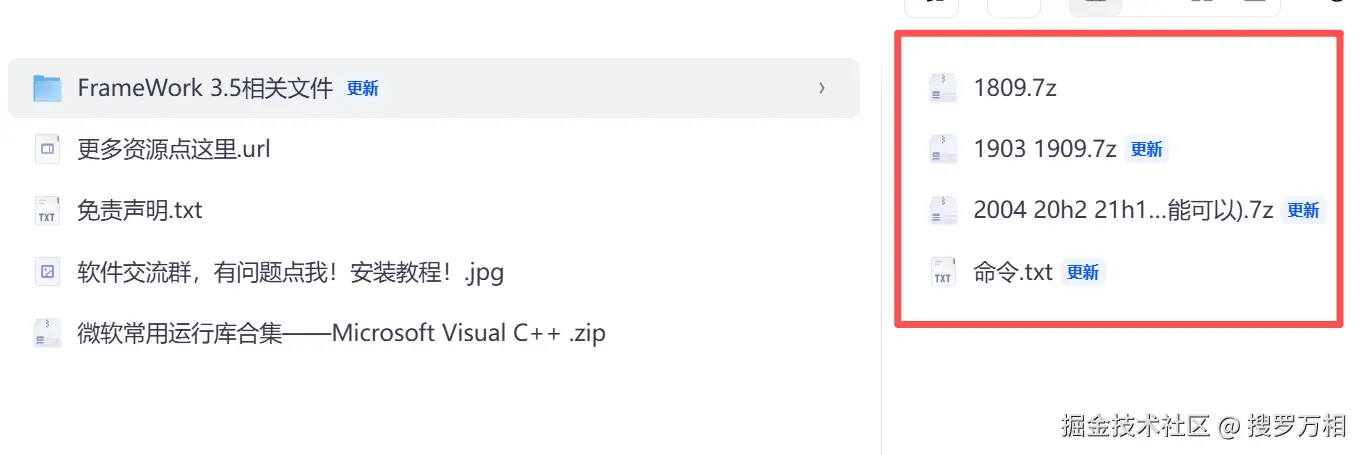Screen dimensions: 1362x455
Task: Click the blue folder icon for FrameWork 3.5
Action: [47, 88]
